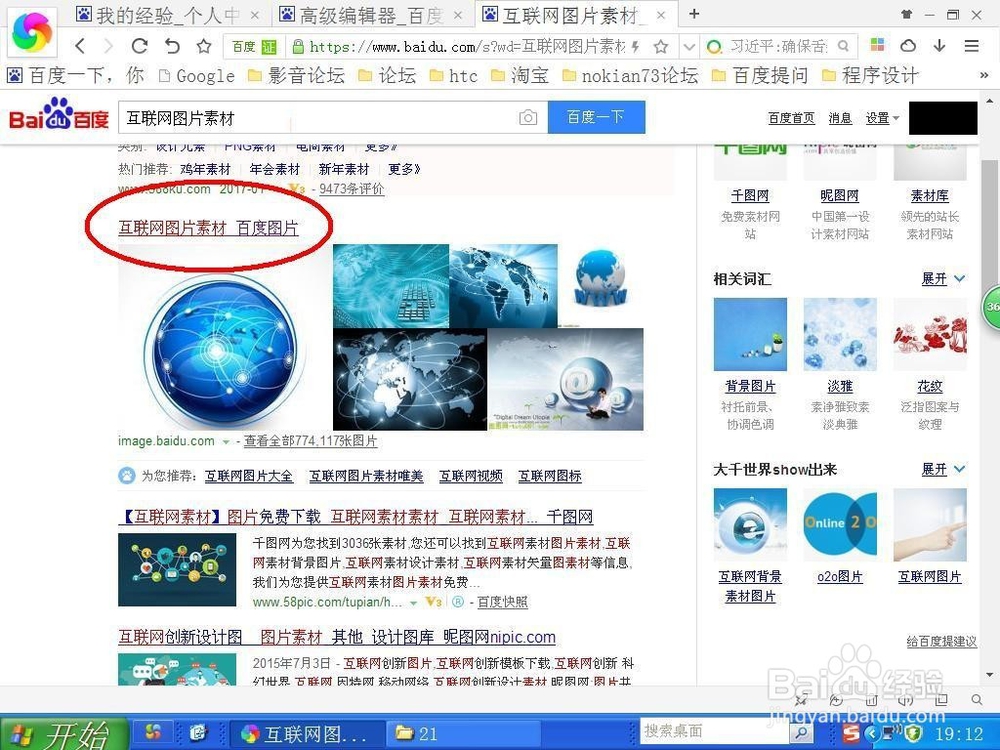Open the colorful apps grid icon
The image size is (1000, 750).
click(x=878, y=45)
